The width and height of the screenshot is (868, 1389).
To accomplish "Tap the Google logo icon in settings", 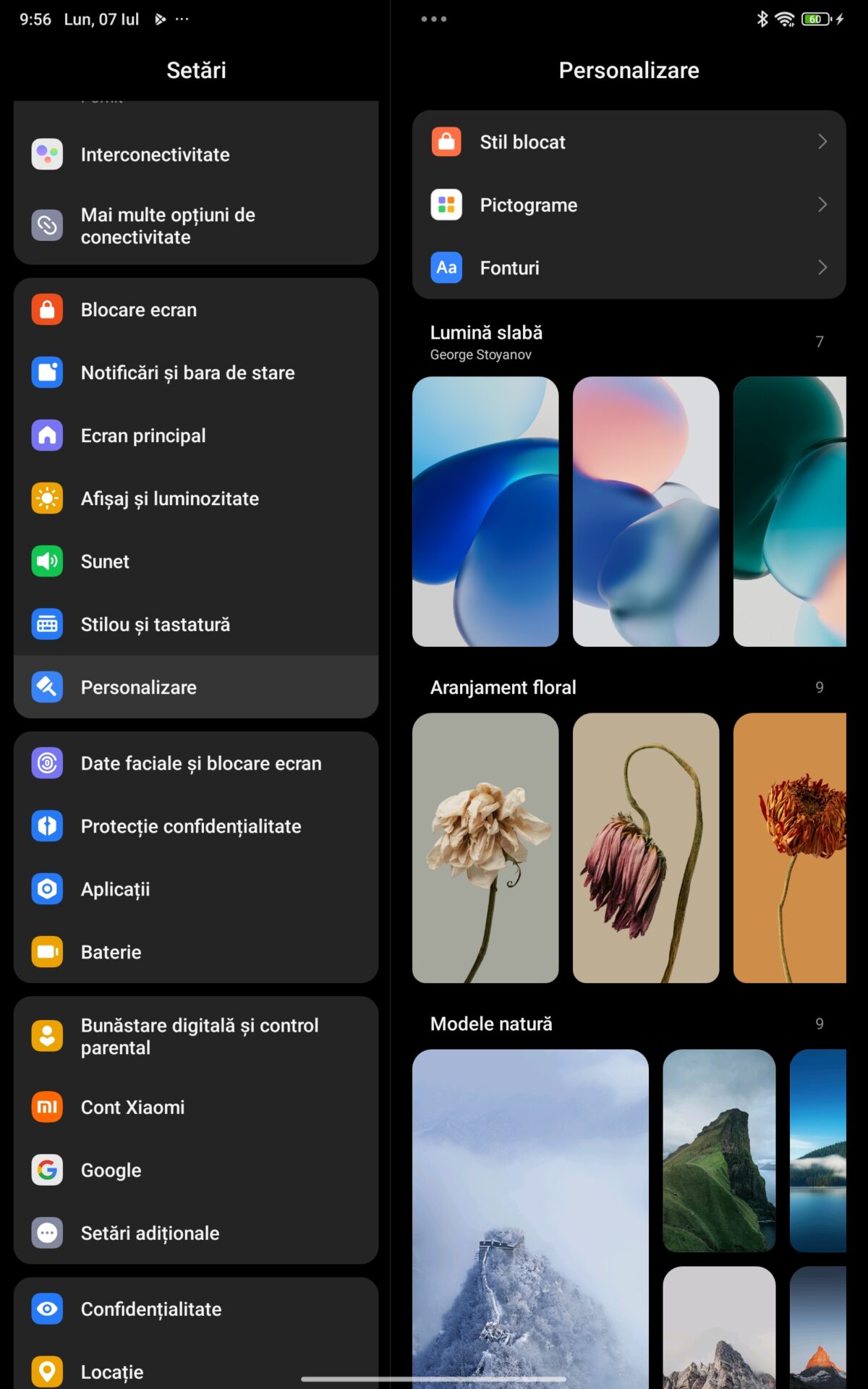I will point(47,1170).
